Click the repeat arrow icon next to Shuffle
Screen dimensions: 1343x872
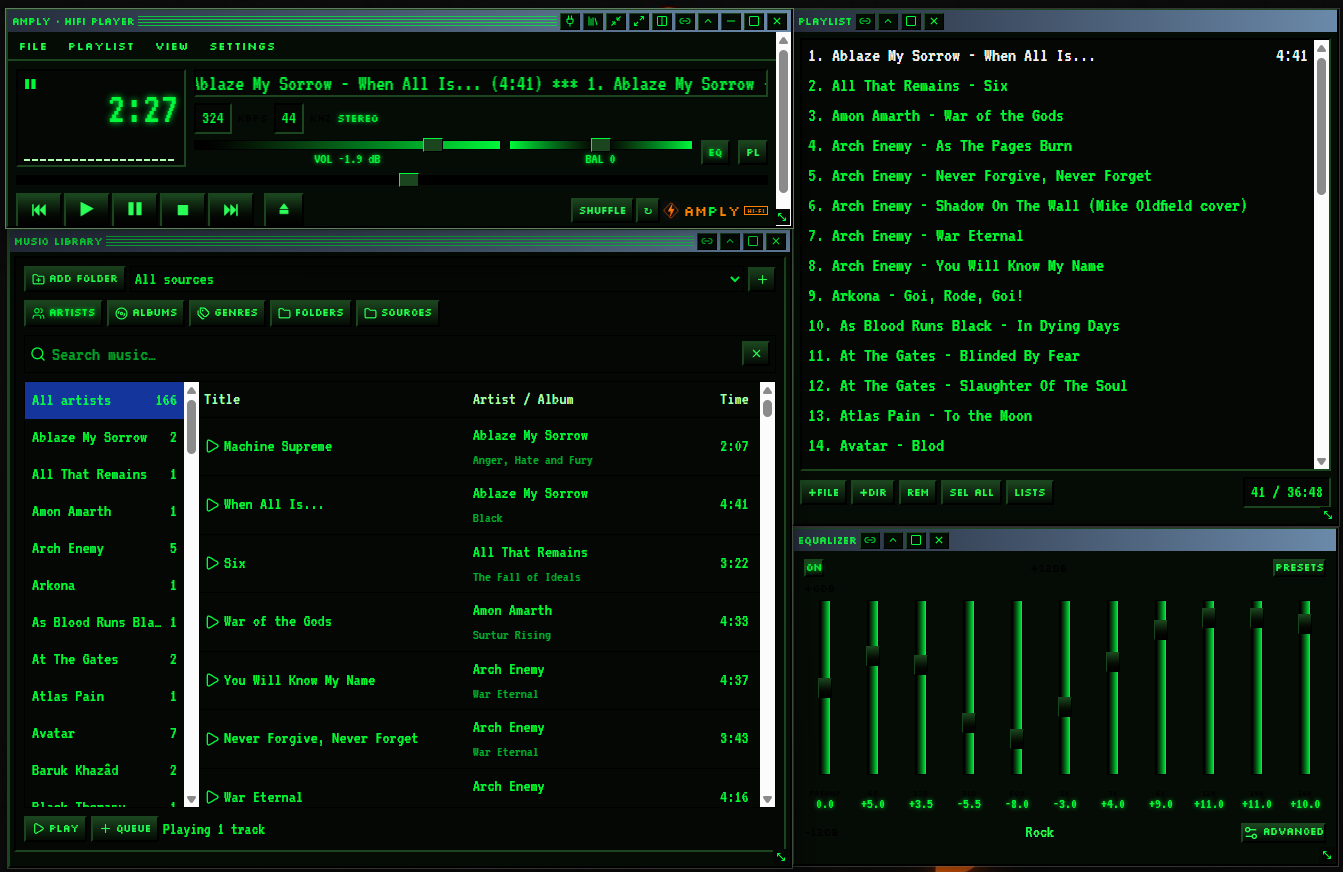648,210
